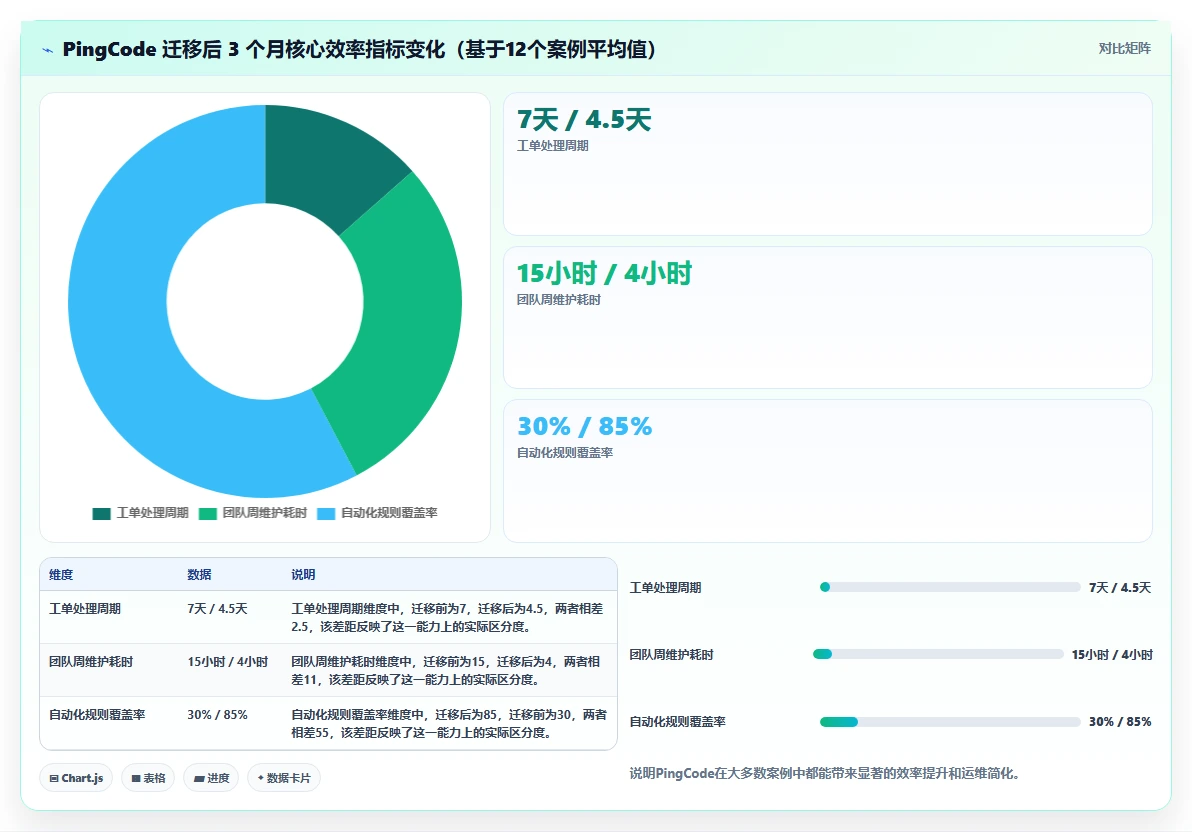Click the 30% / 85% progress value
1192x832 pixels.
(x=1120, y=722)
